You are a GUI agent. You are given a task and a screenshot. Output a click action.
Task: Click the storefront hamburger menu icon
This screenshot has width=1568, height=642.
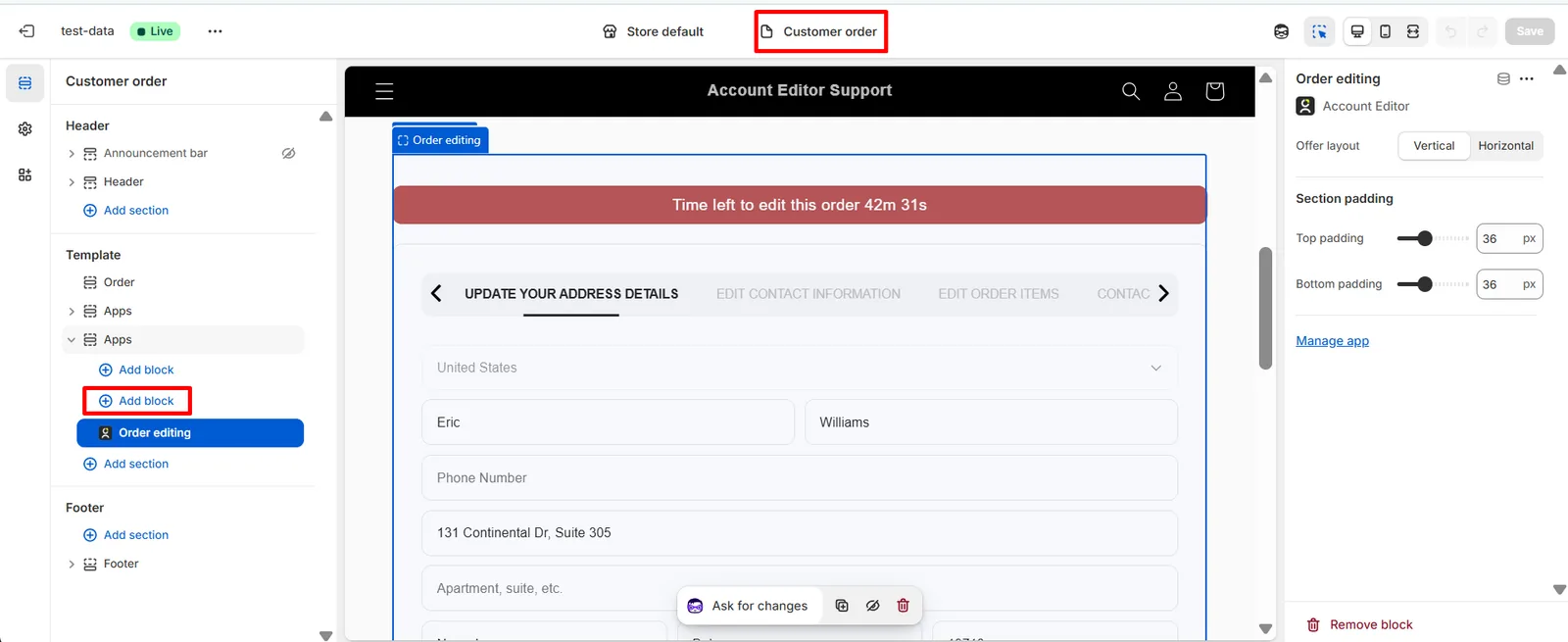384,91
